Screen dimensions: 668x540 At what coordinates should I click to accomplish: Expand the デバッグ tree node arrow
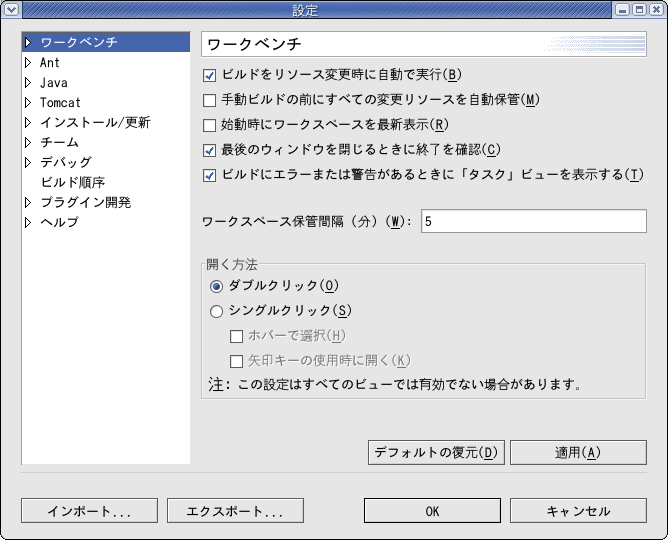pyautogui.click(x=28, y=162)
